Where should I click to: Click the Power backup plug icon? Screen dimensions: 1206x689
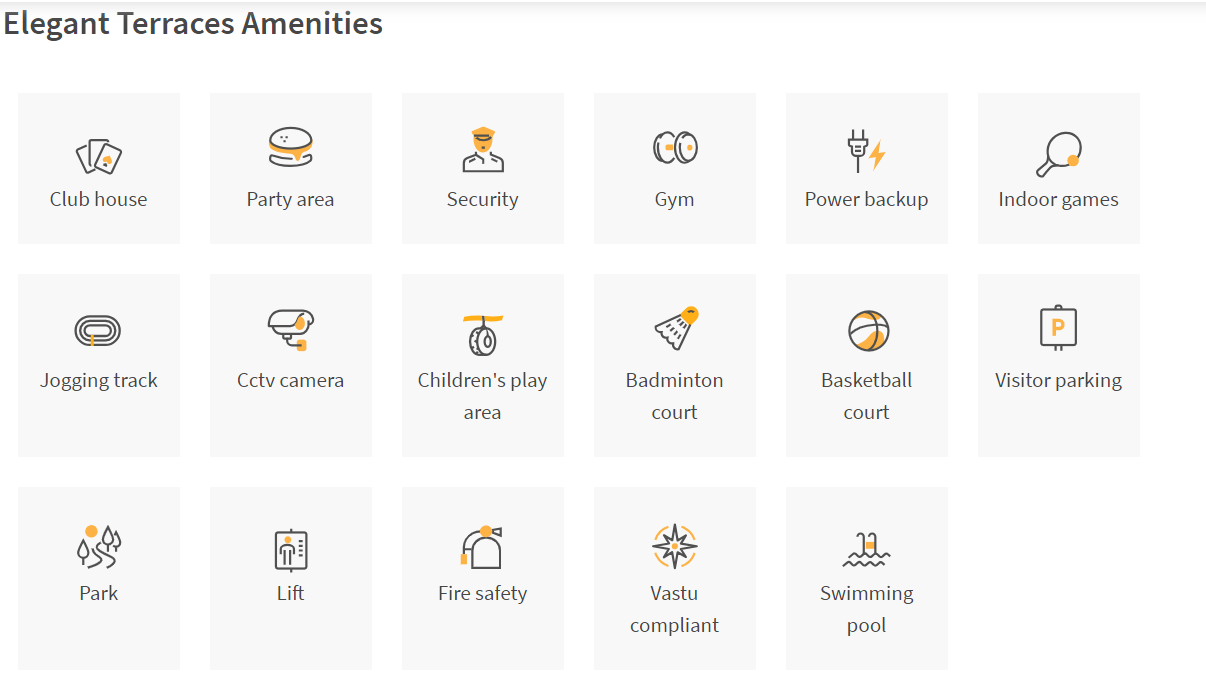866,151
